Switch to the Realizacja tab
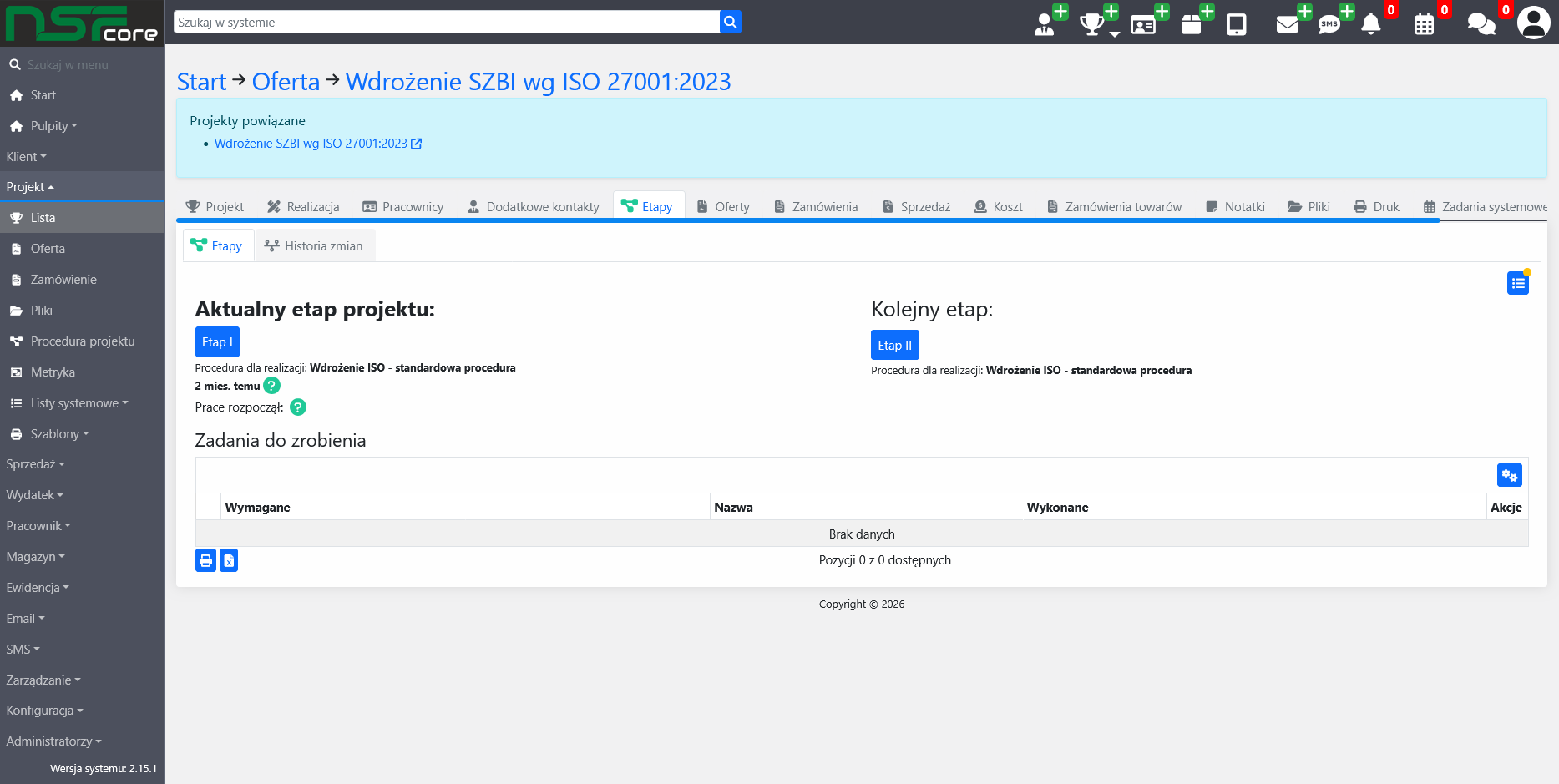Screen dimensions: 1559x784 tap(303, 207)
